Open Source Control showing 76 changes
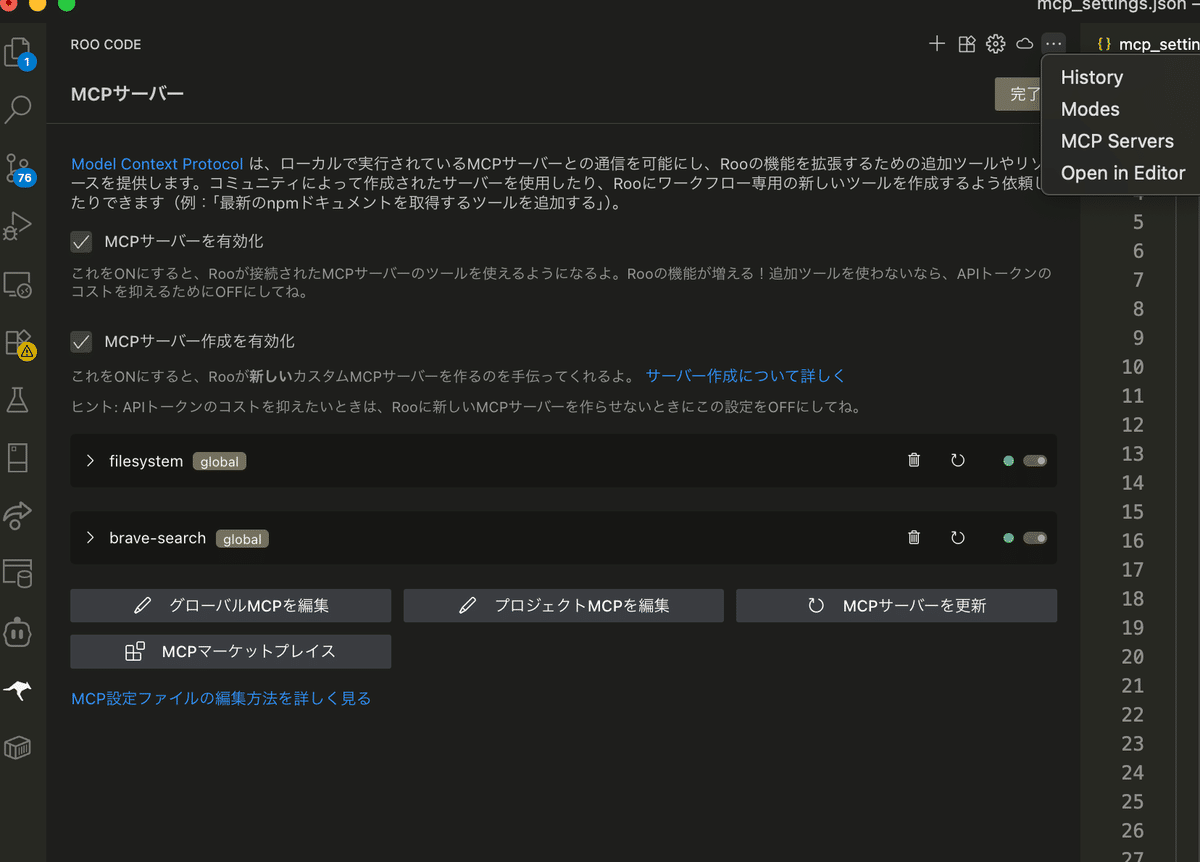This screenshot has width=1200, height=862. (x=19, y=168)
